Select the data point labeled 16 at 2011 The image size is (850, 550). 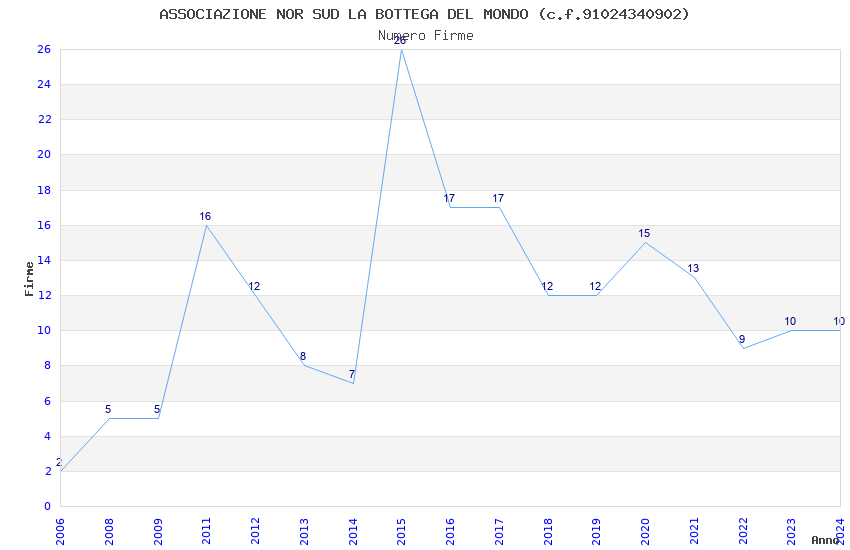207,225
